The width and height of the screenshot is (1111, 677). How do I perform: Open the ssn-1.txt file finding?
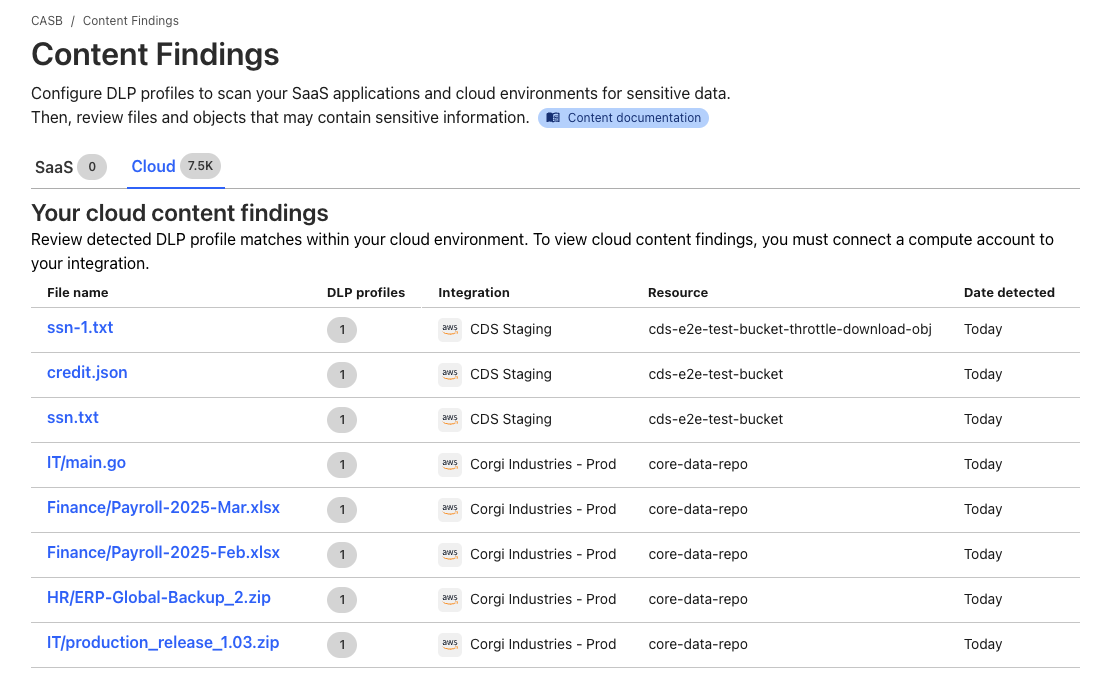click(x=80, y=328)
